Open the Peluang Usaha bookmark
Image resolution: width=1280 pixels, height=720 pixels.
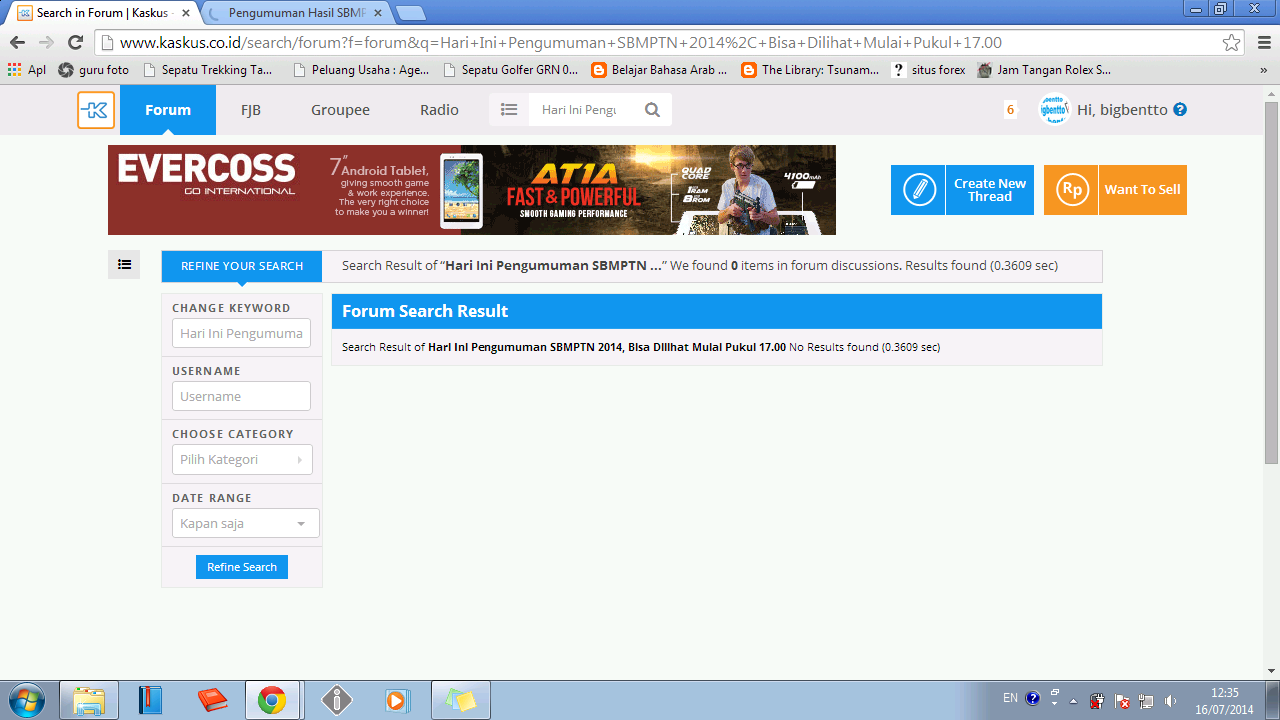point(361,70)
